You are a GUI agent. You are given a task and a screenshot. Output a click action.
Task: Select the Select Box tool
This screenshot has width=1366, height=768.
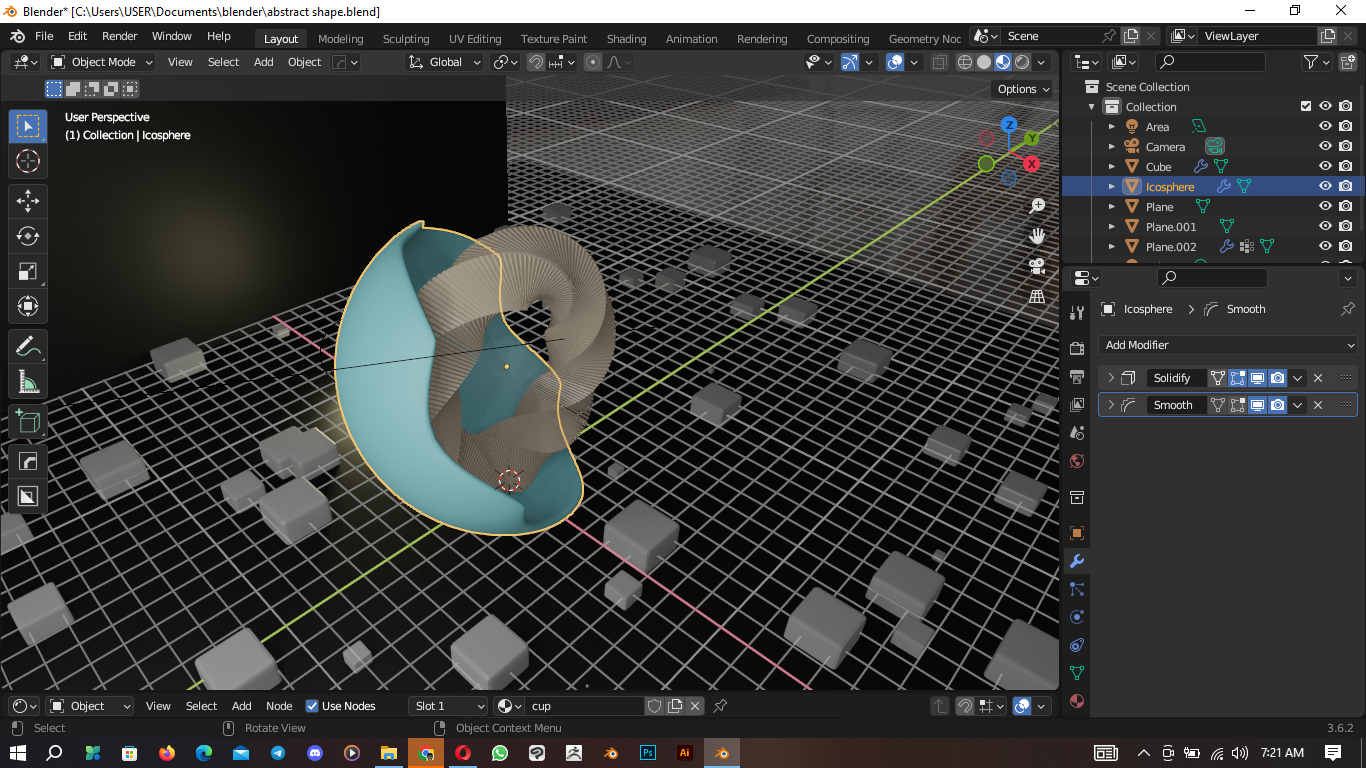click(x=28, y=126)
